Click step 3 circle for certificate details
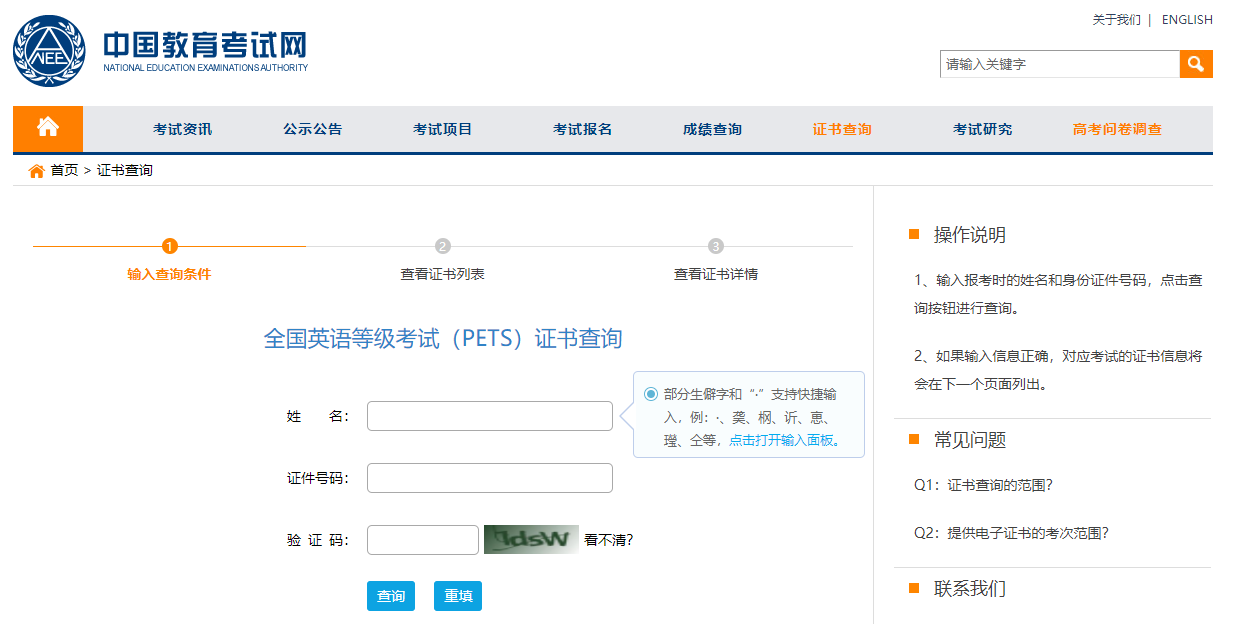 click(x=716, y=246)
